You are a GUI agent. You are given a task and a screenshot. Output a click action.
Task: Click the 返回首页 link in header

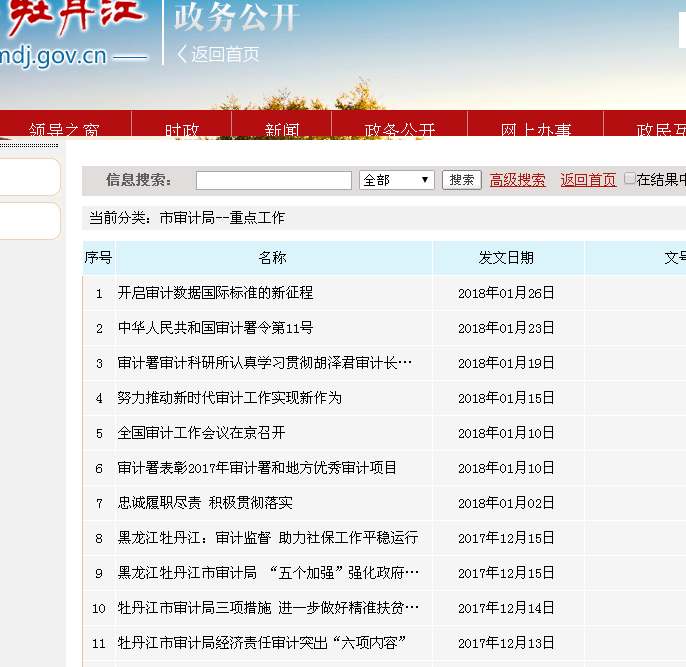tap(219, 54)
